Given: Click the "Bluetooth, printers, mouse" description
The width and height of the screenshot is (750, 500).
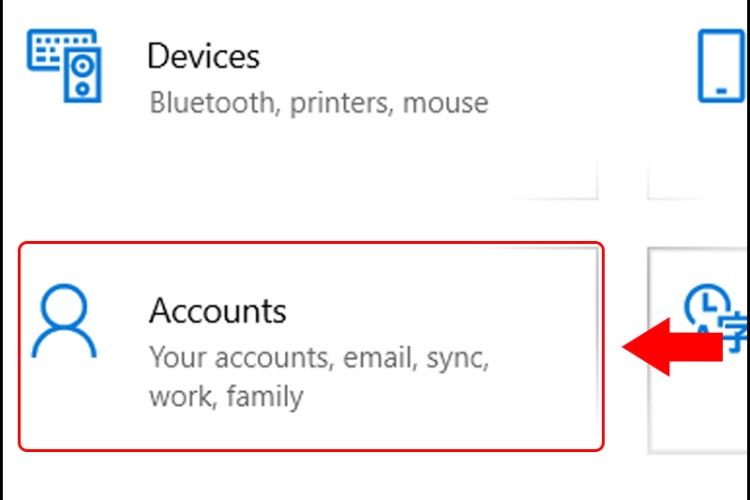Looking at the screenshot, I should (x=318, y=103).
